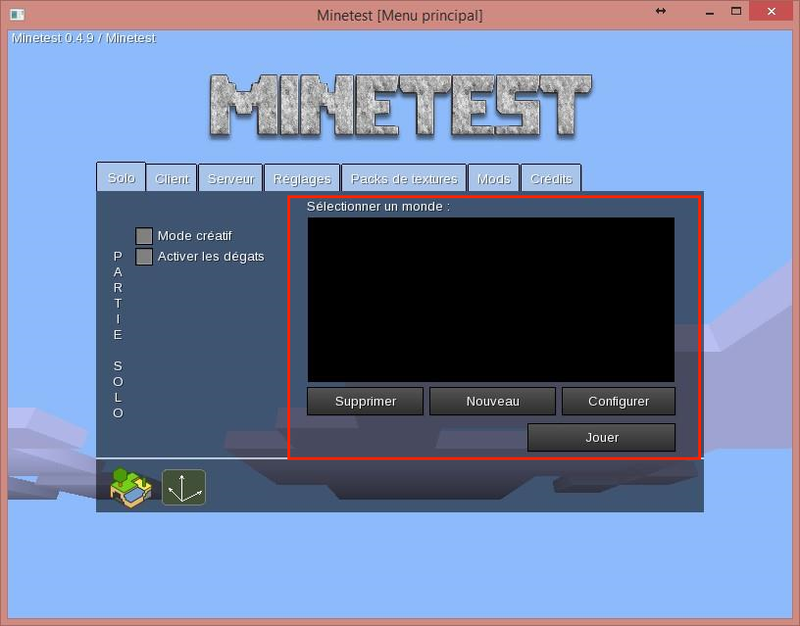
Task: Open the Réglages tab
Action: click(x=302, y=179)
